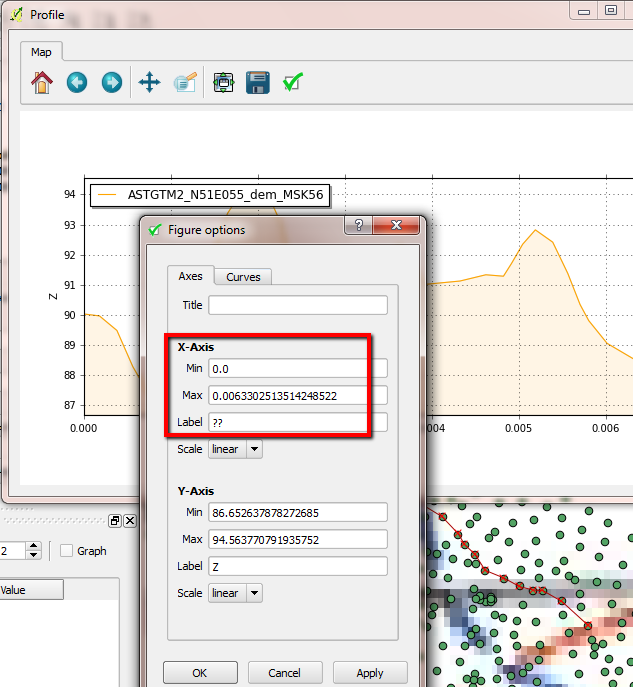Go forward to next view arrow
633x687 pixels.
coord(112,82)
